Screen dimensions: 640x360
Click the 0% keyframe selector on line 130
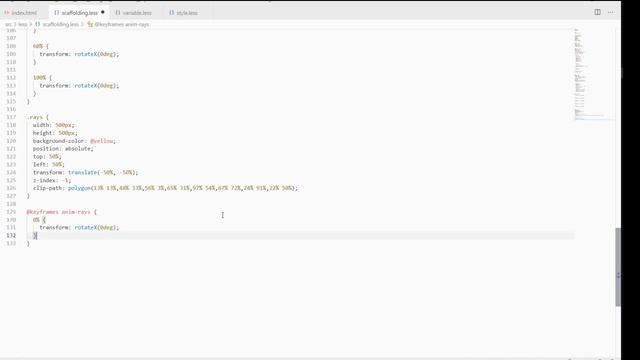(36, 220)
